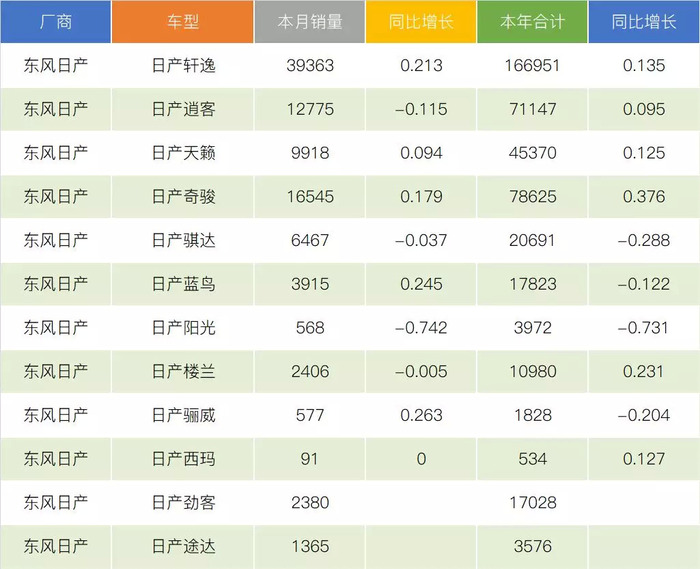The height and width of the screenshot is (569, 700).
Task: Click the 日产骊威 model cell
Action: (183, 415)
